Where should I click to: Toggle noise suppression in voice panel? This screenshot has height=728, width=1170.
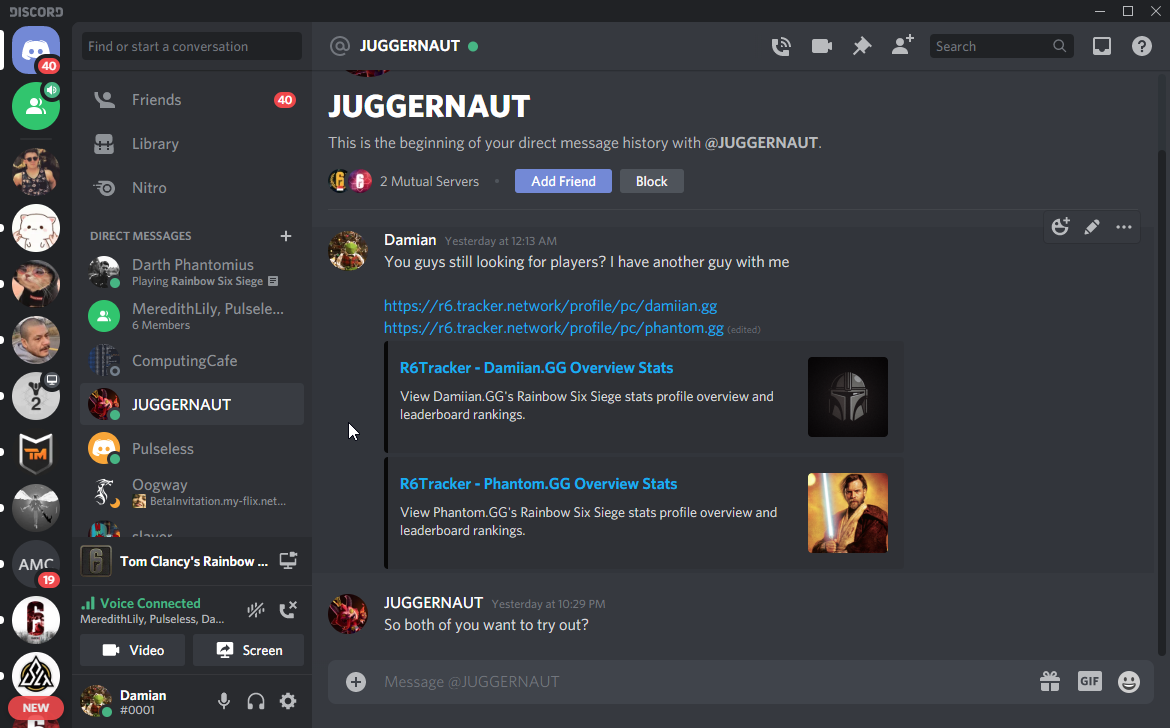[256, 610]
